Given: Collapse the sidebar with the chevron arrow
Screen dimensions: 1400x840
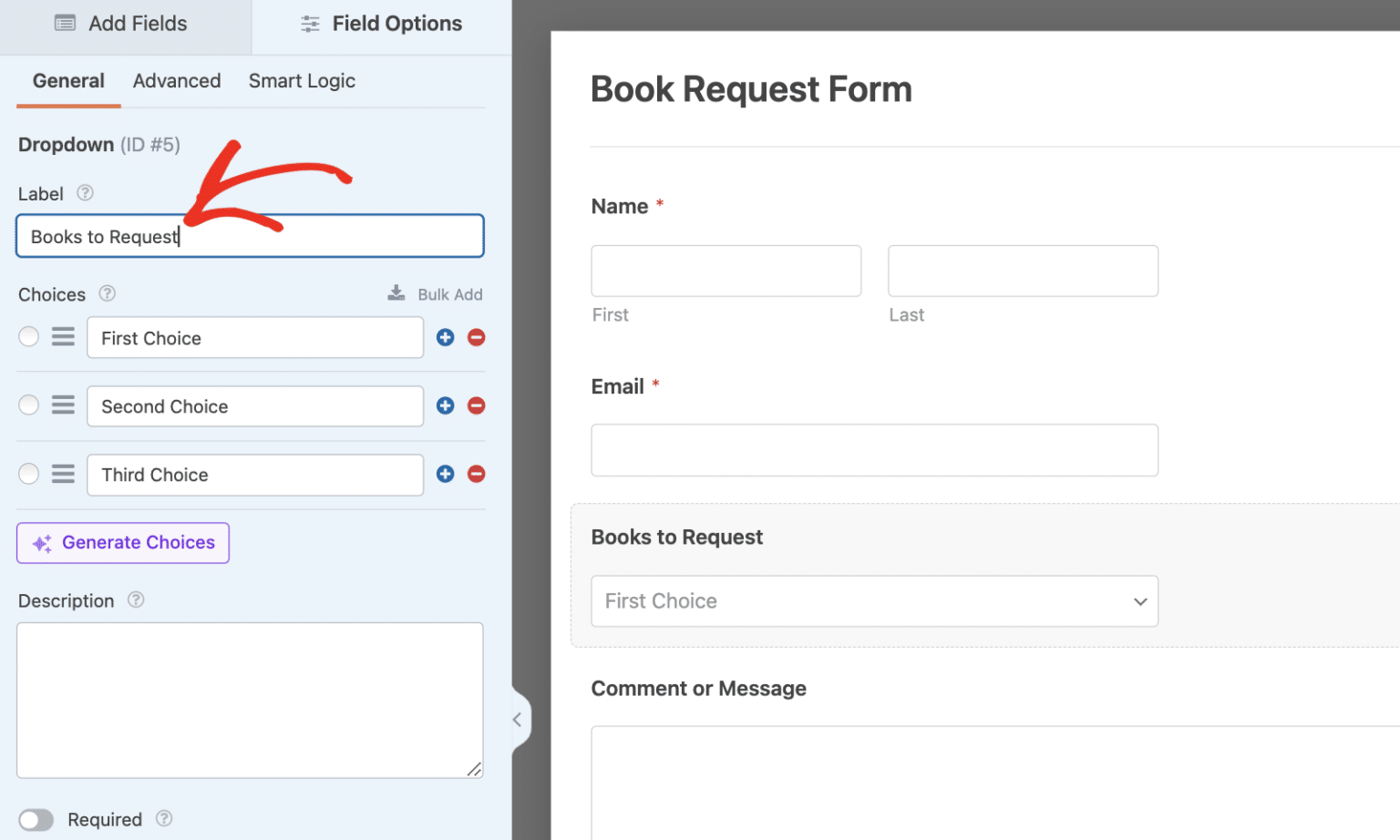Looking at the screenshot, I should pyautogui.click(x=518, y=720).
